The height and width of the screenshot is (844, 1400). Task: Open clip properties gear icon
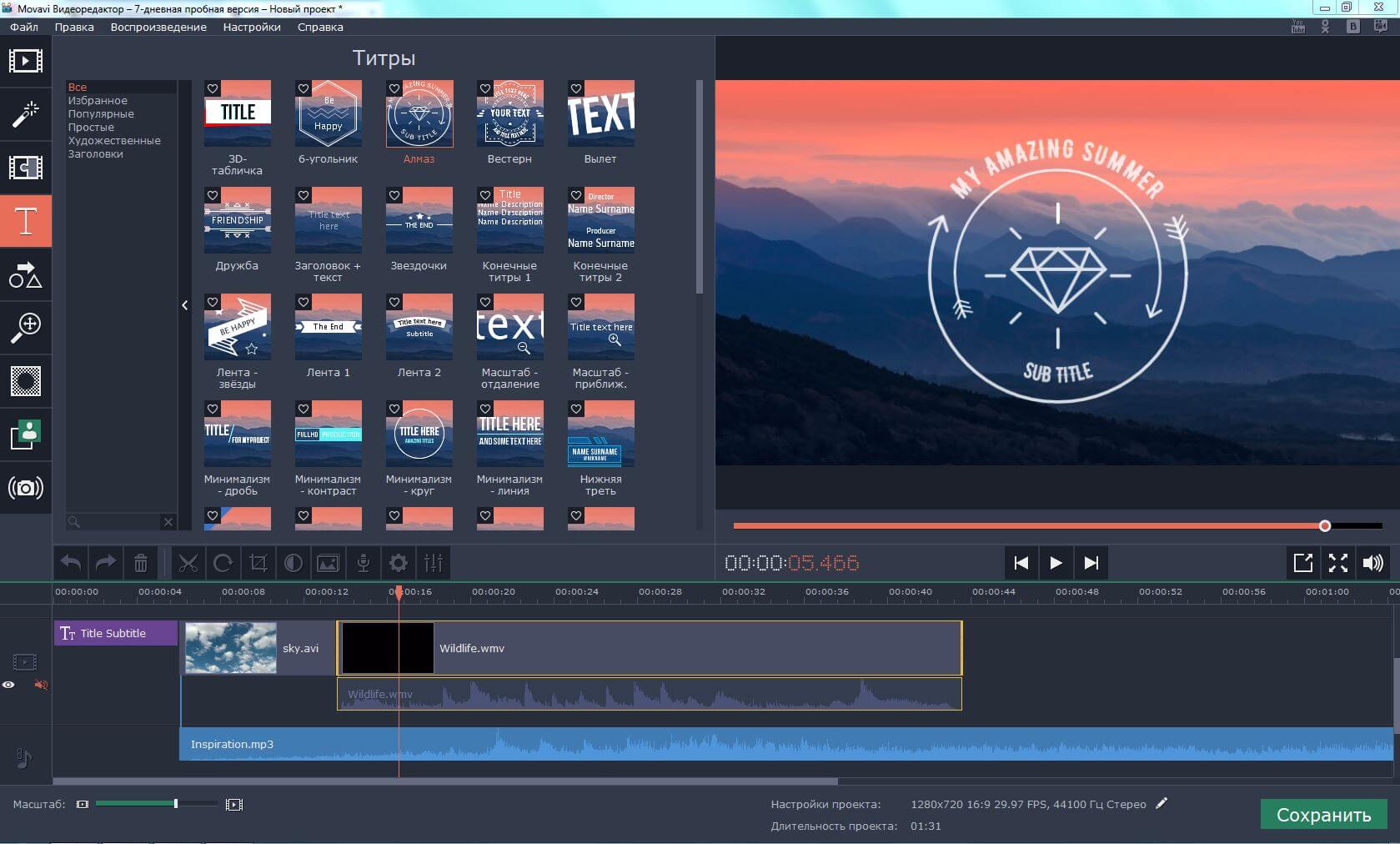pos(399,563)
